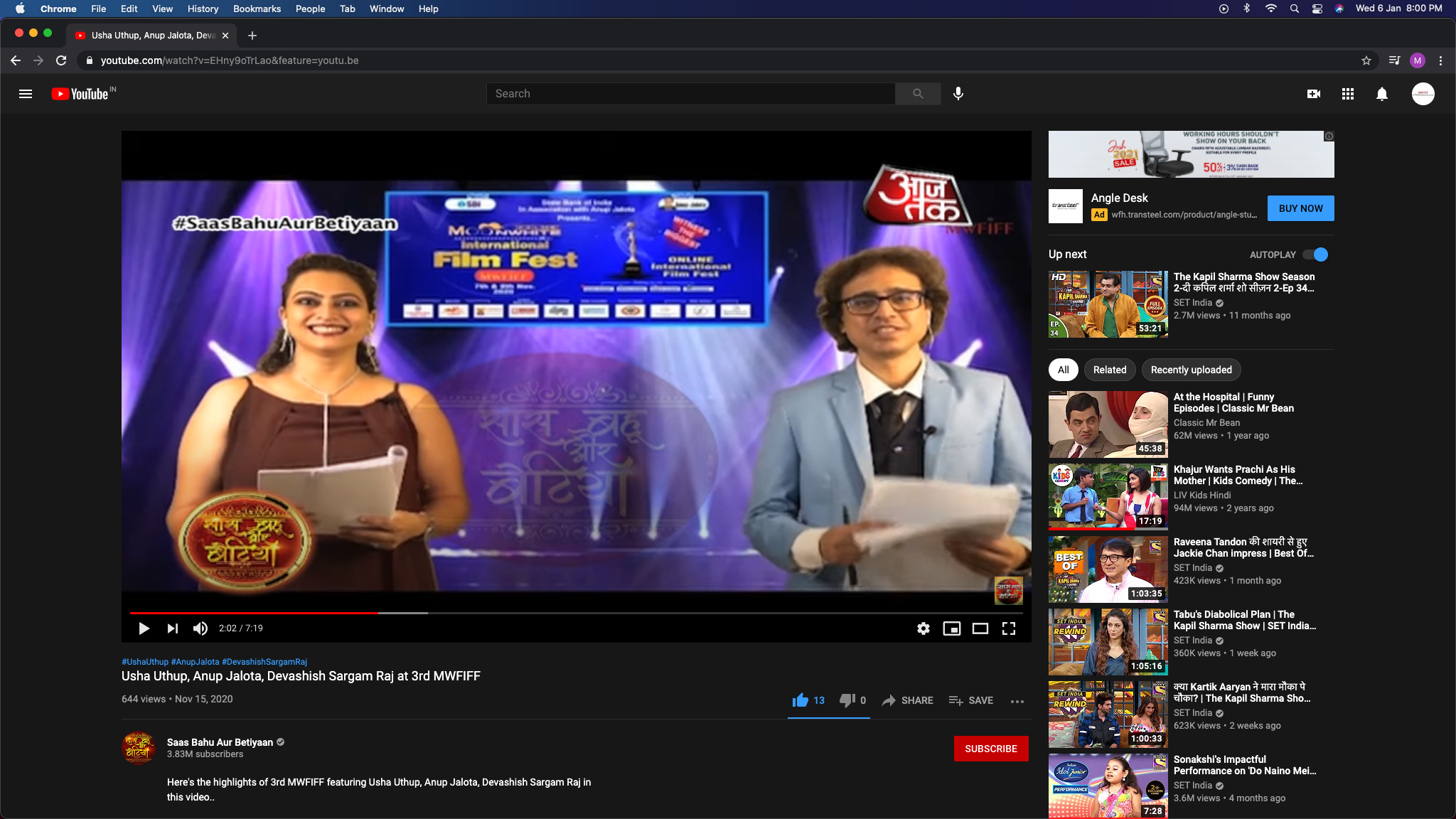This screenshot has width=1456, height=819.
Task: Click the #UshaUthup hashtag
Action: point(145,662)
